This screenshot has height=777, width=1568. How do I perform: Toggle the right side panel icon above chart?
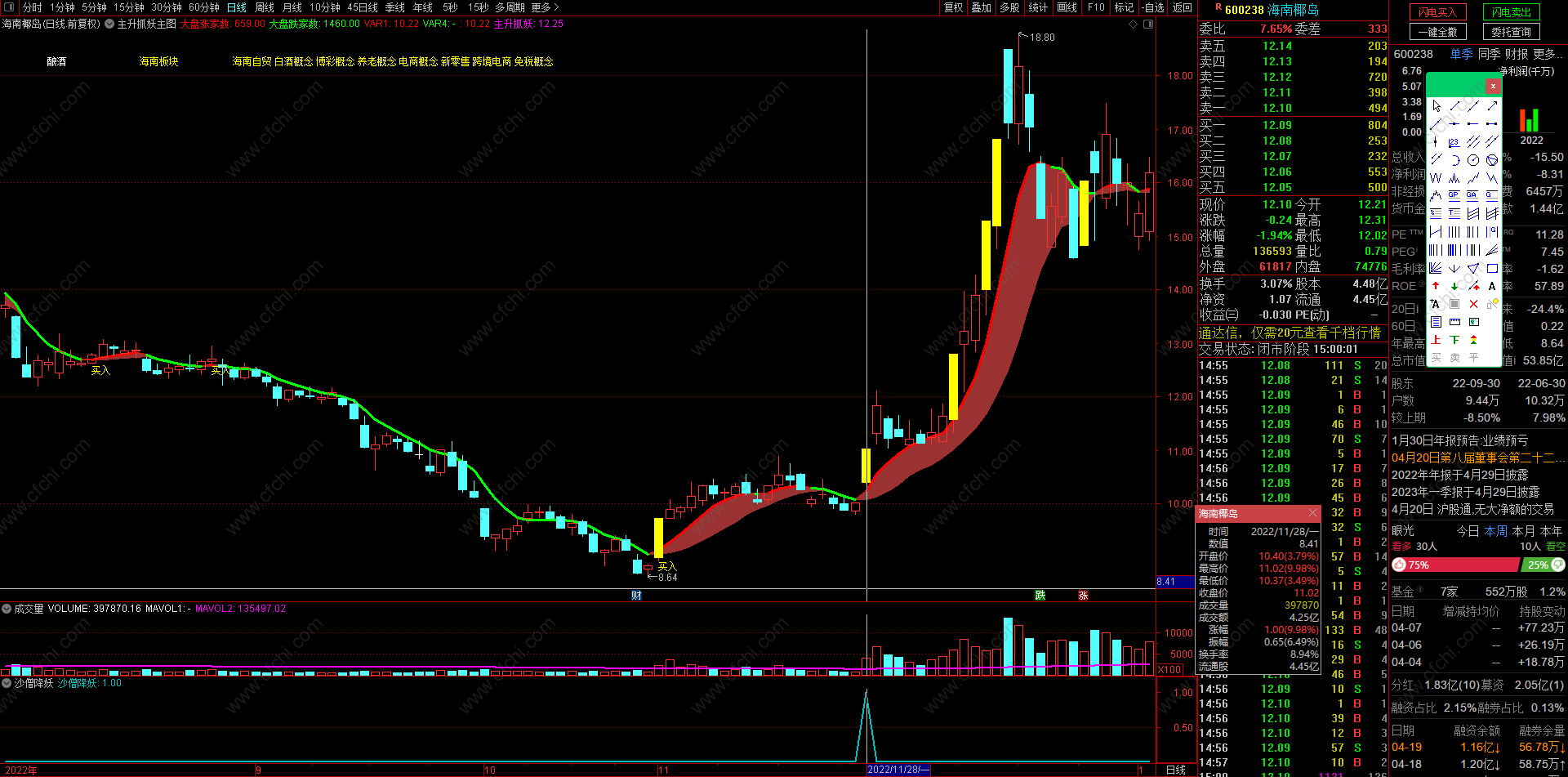point(1148,25)
